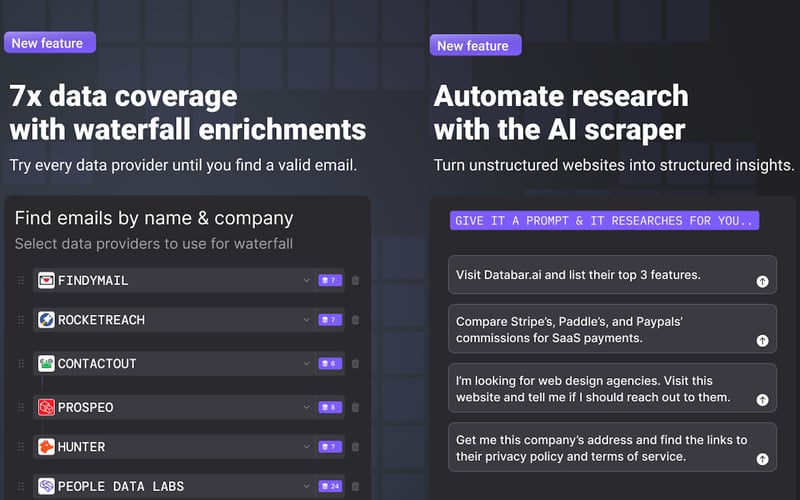
Task: Click 'Select data providers to use' text
Action: coord(154,244)
